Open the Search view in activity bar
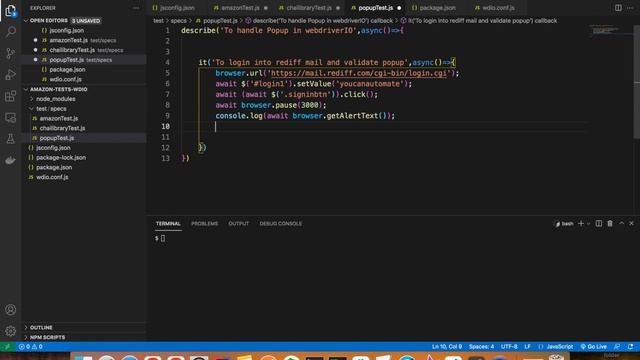Image resolution: width=640 pixels, height=360 pixels. click(x=11, y=31)
